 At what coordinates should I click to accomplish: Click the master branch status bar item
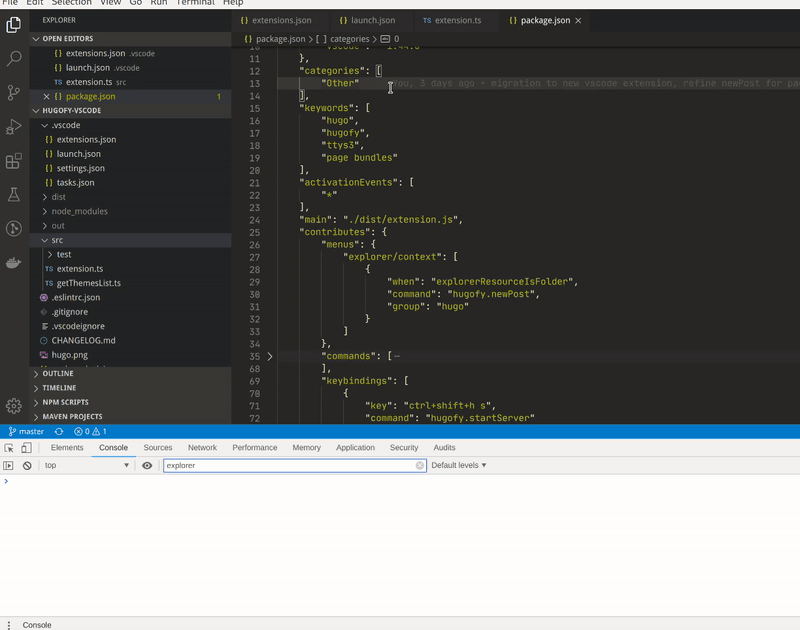pyautogui.click(x=26, y=432)
